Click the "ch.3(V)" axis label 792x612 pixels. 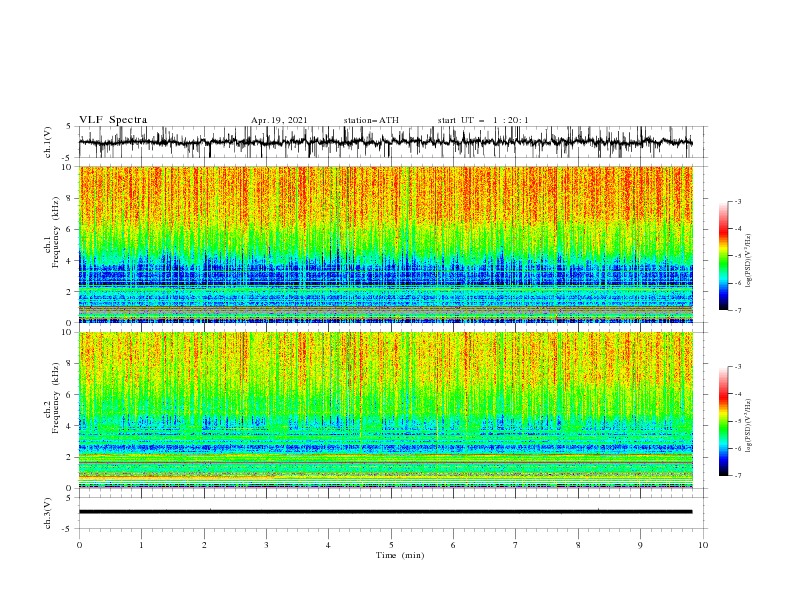(x=48, y=513)
